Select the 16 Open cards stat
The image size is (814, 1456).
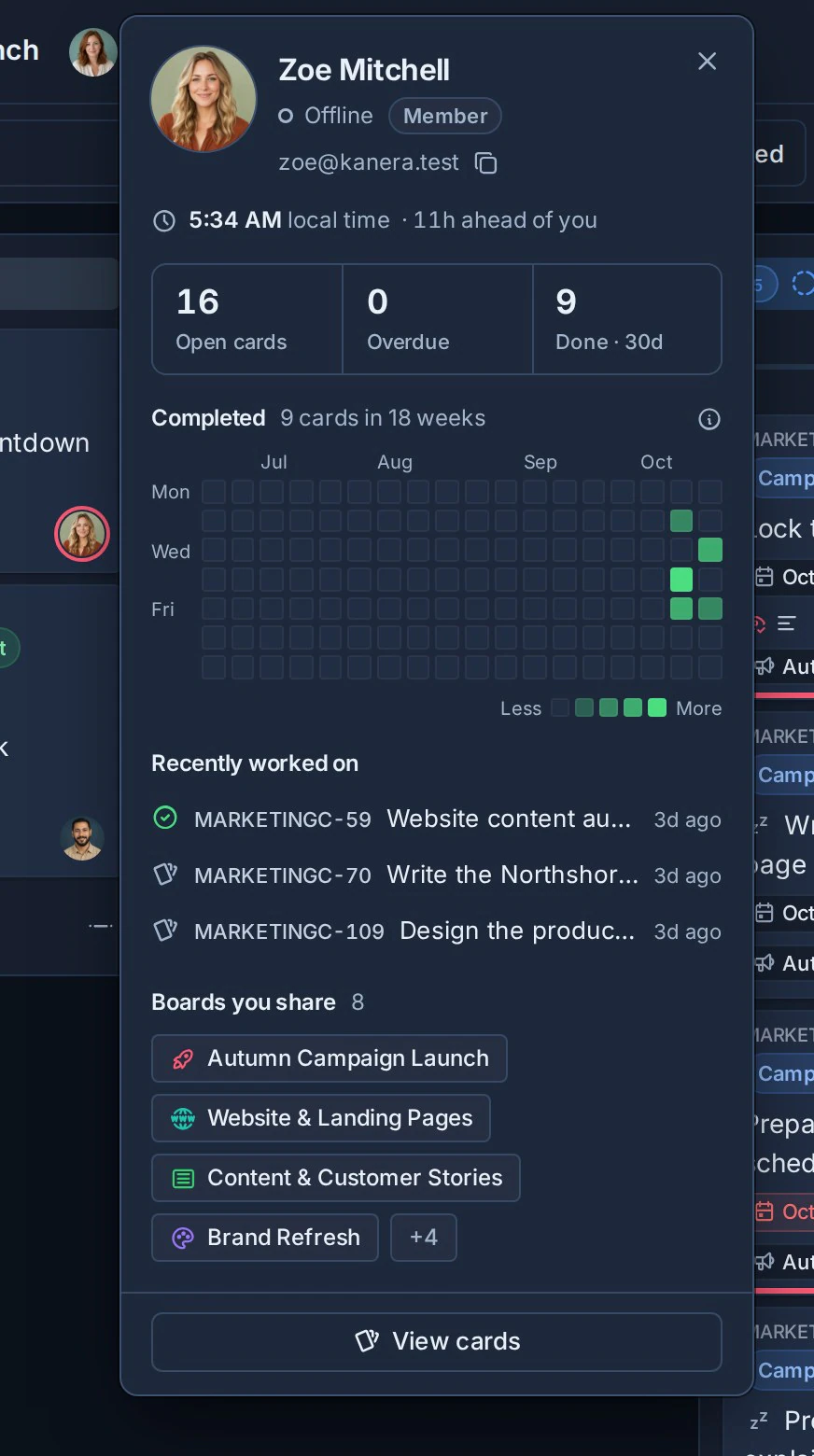click(x=247, y=319)
